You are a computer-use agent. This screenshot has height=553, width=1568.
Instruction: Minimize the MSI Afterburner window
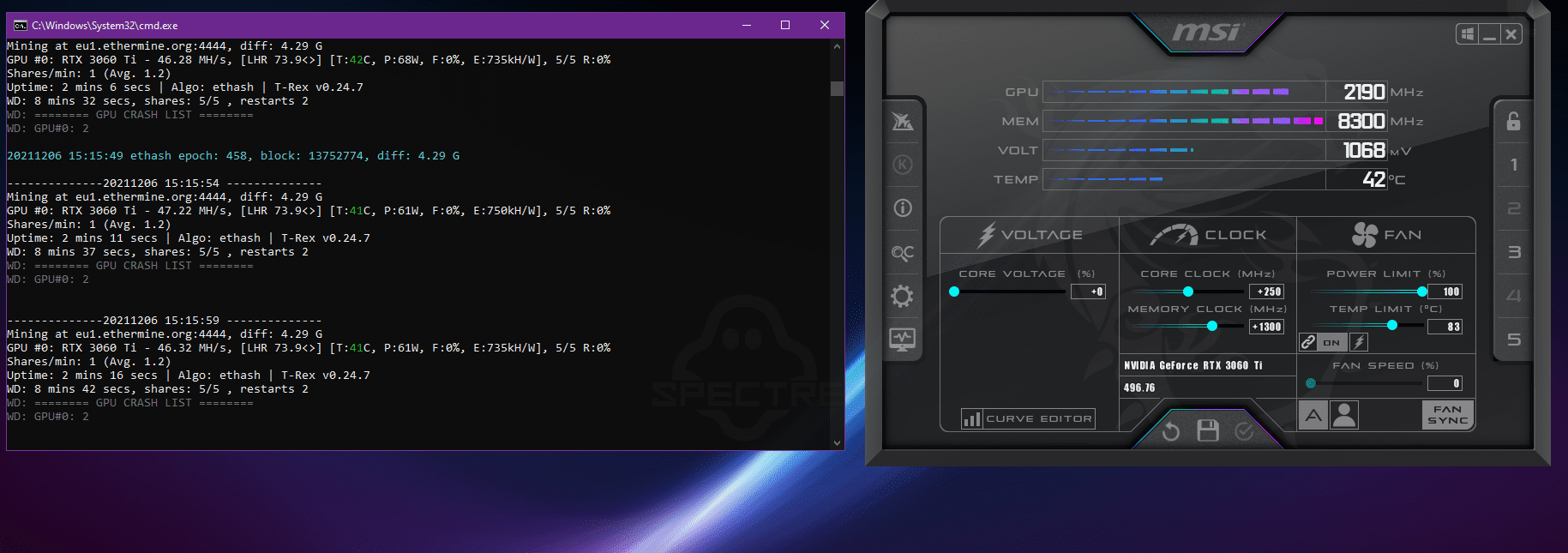click(1489, 34)
